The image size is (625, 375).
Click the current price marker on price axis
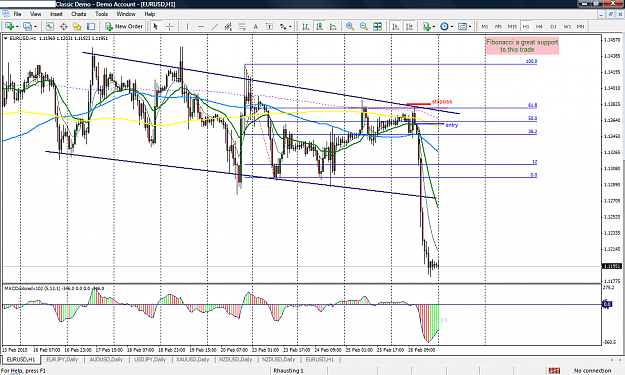point(612,266)
